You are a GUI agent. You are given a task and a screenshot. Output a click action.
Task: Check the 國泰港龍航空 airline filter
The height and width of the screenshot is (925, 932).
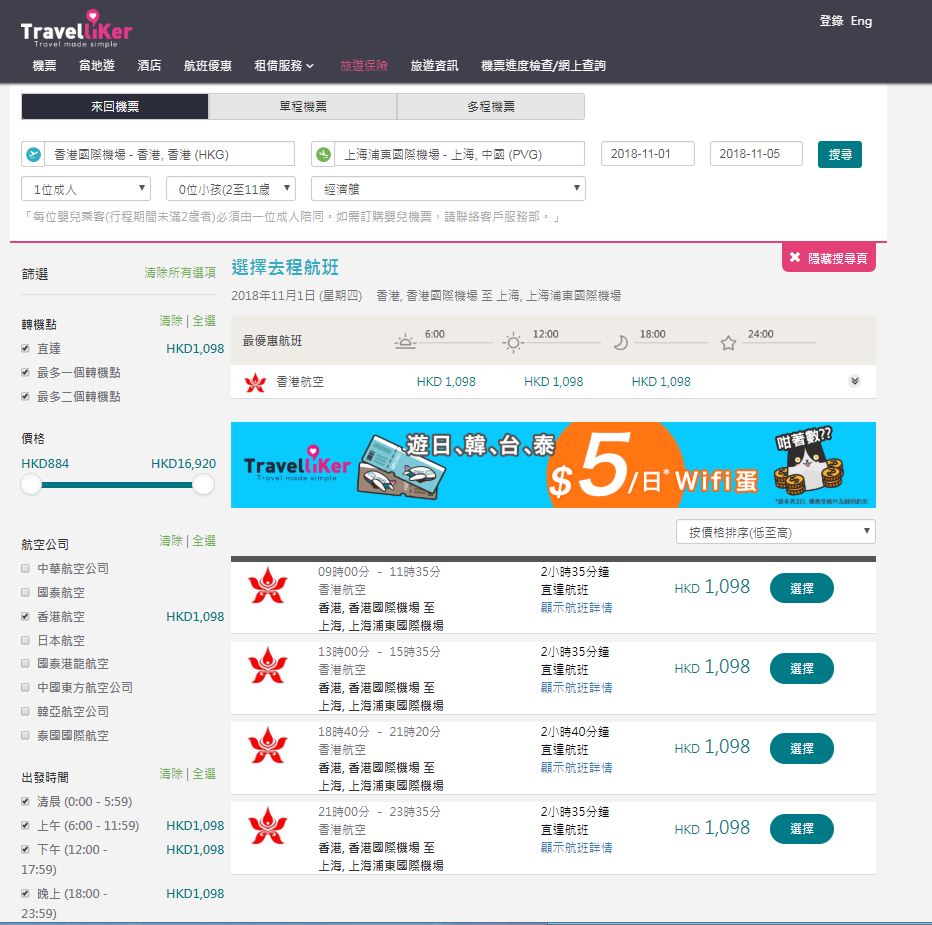tap(25, 663)
